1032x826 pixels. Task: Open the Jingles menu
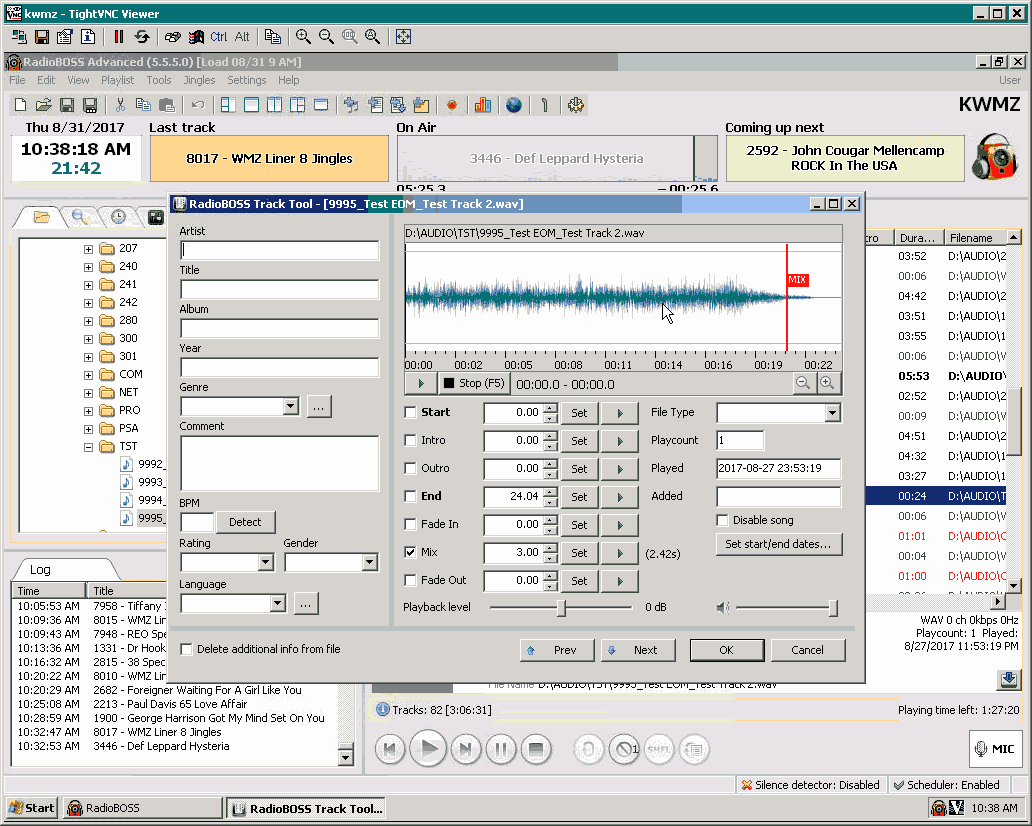click(x=199, y=80)
